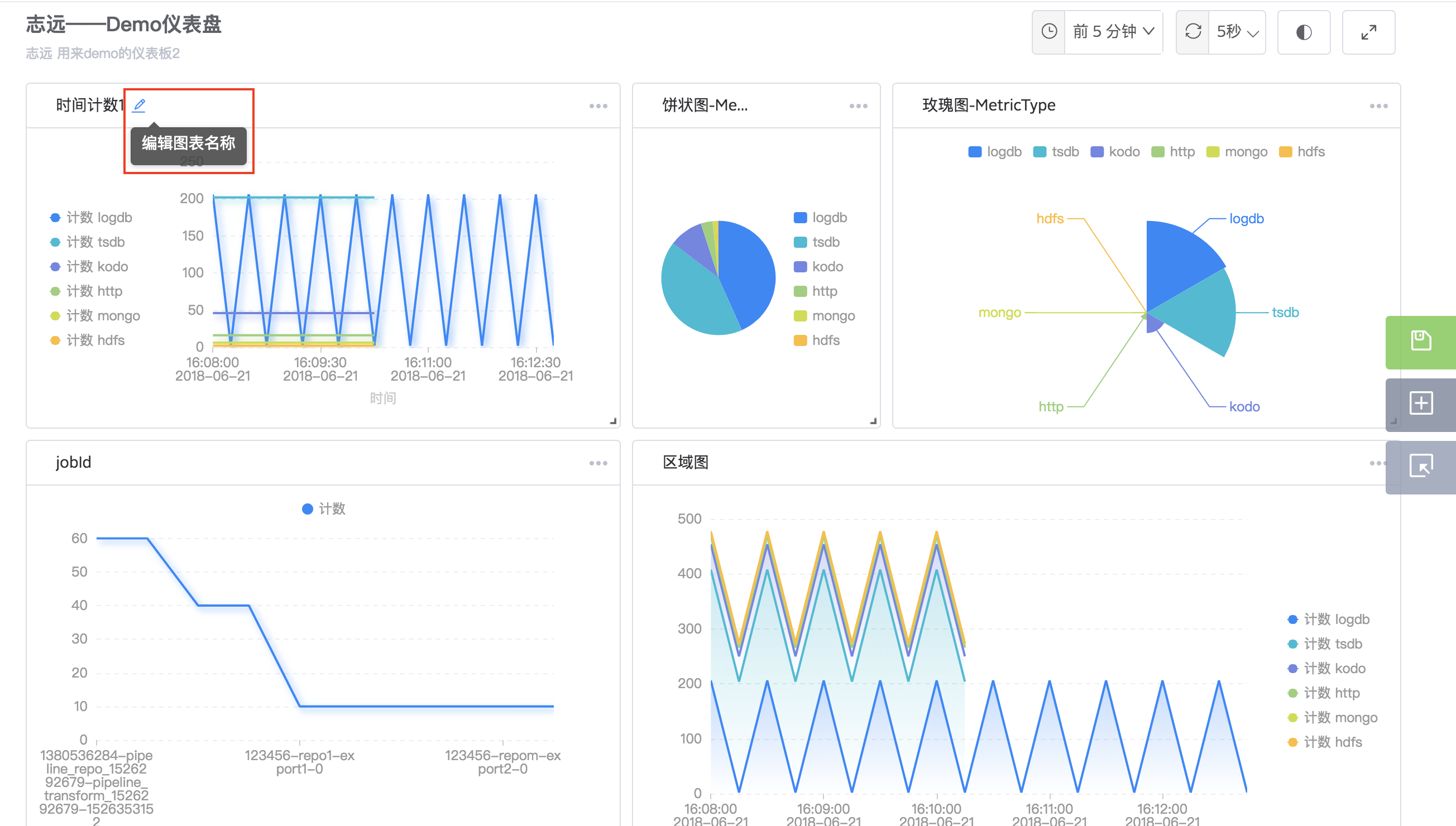This screenshot has height=826, width=1456.
Task: Open the more menu of jobId panel
Action: click(598, 463)
